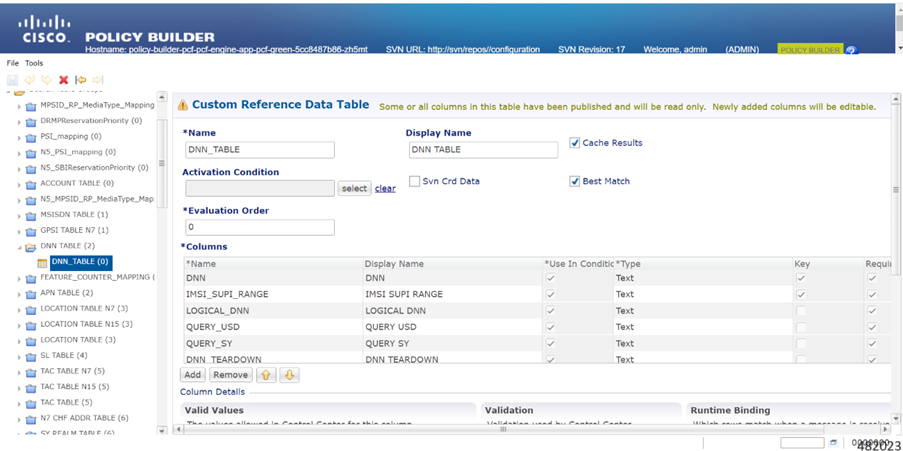Click the folder icon beside APN TABLE (2)
This screenshot has width=903, height=451.
click(x=31, y=294)
